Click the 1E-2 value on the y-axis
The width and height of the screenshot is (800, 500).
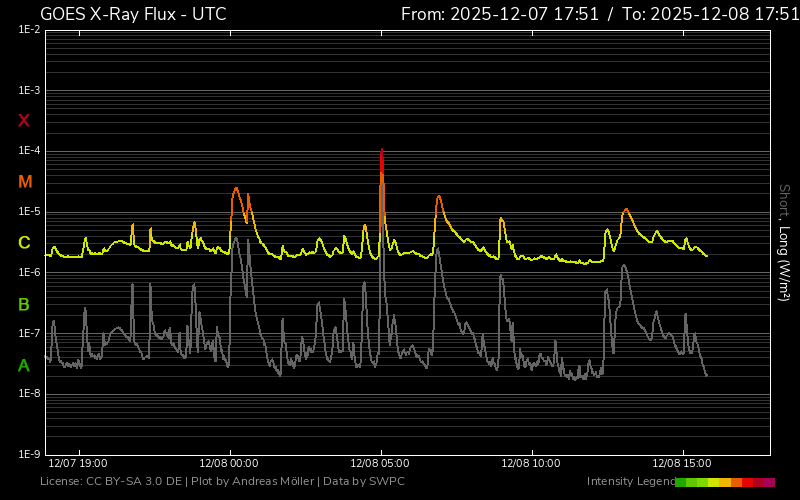(x=29, y=30)
